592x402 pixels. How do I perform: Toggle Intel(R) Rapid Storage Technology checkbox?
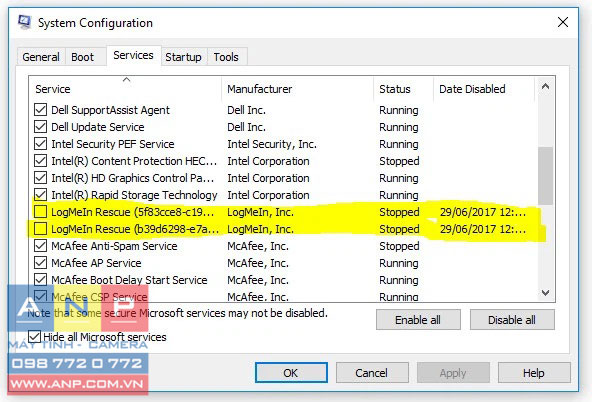(40, 195)
